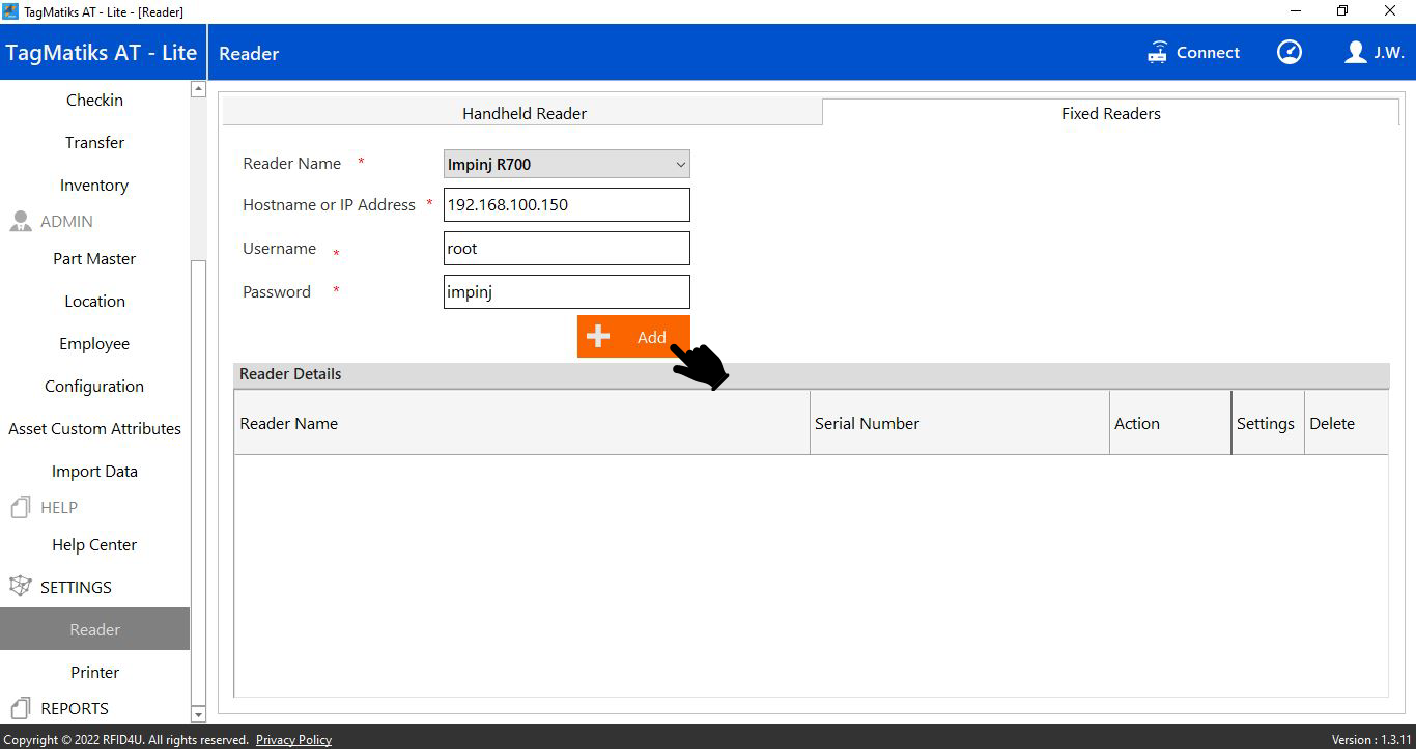Select the Fixed Readers tab

1110,113
